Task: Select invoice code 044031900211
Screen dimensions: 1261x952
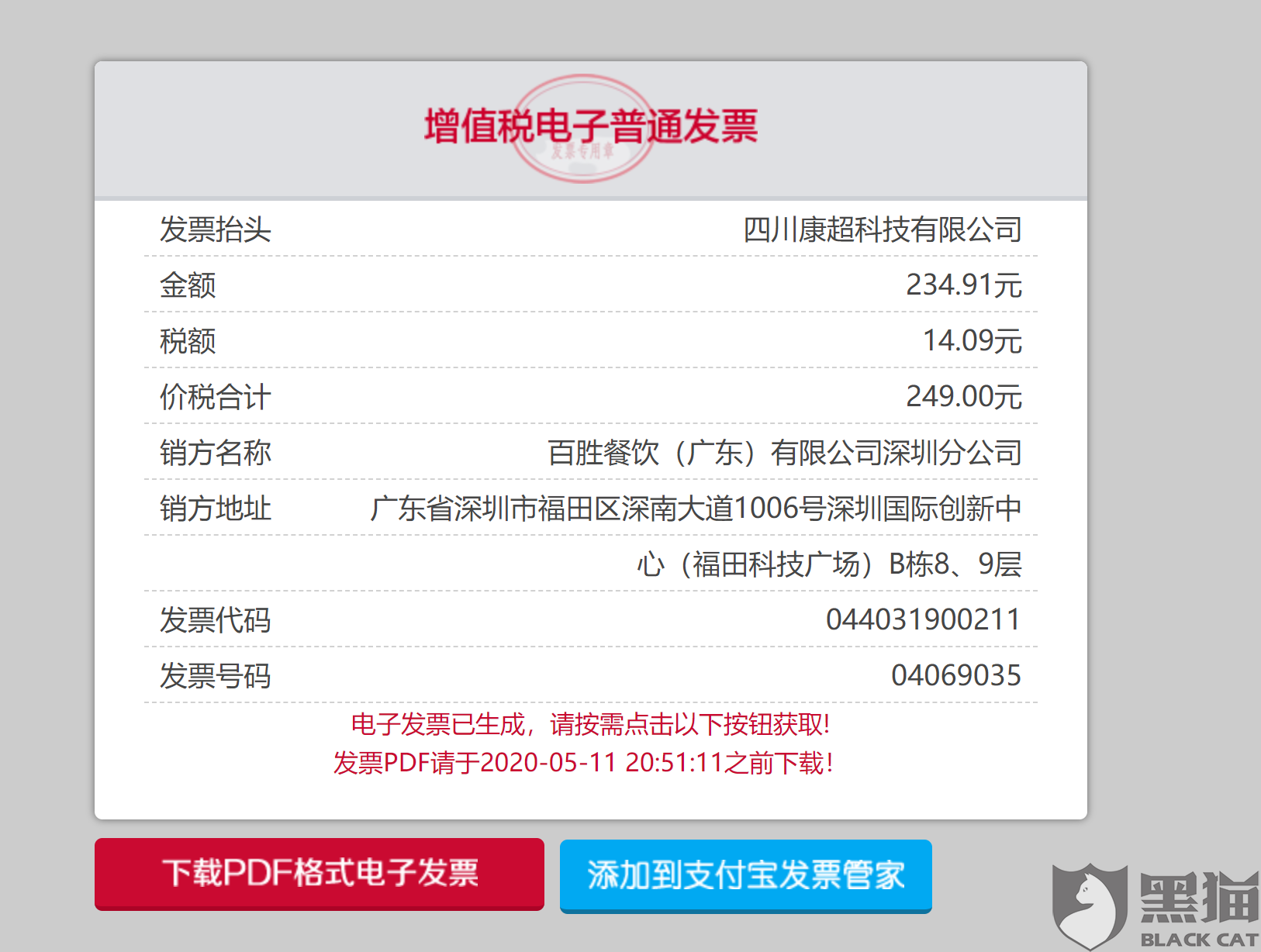Action: (923, 620)
